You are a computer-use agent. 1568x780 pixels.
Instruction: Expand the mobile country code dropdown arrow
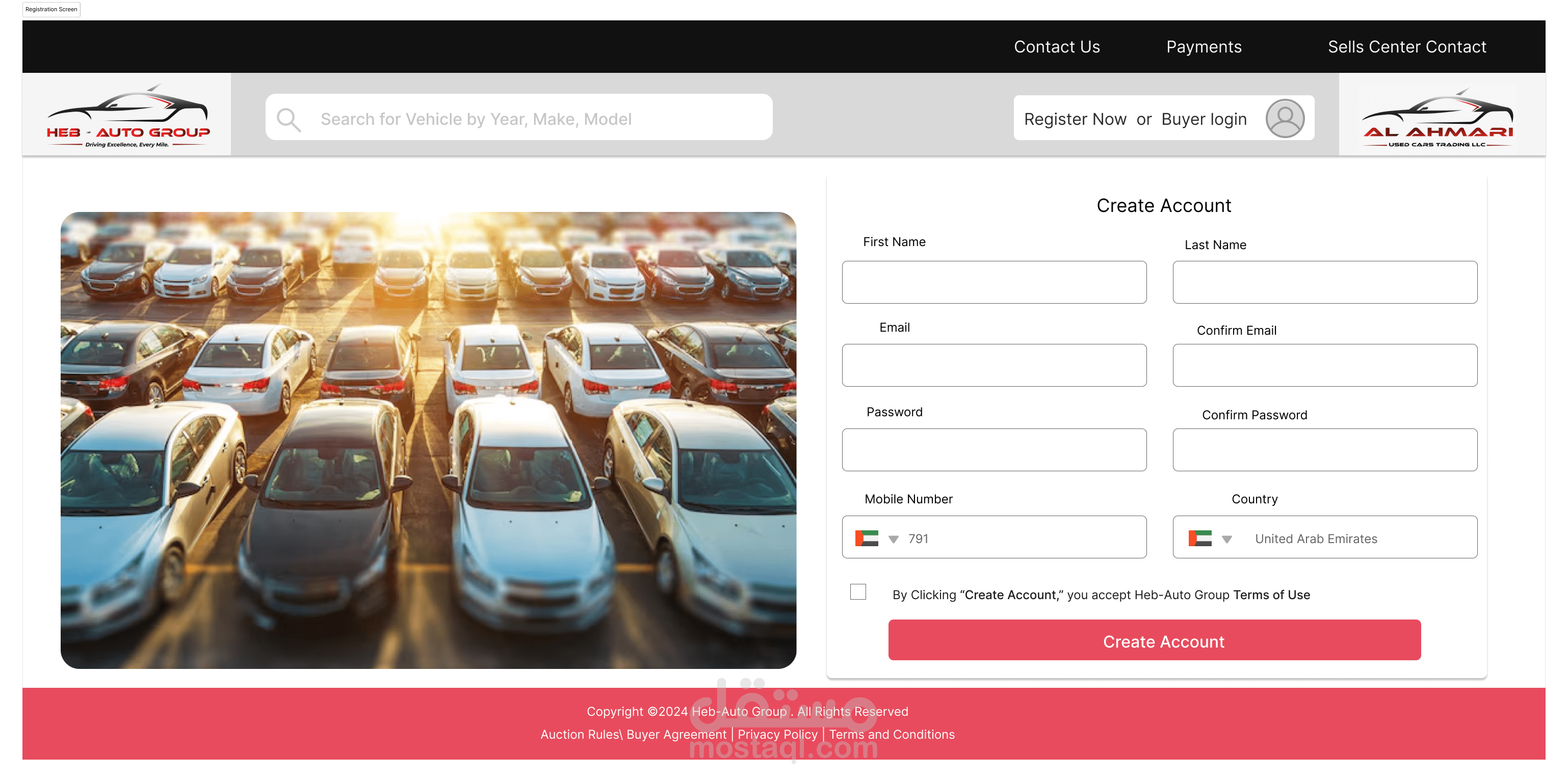click(x=893, y=539)
